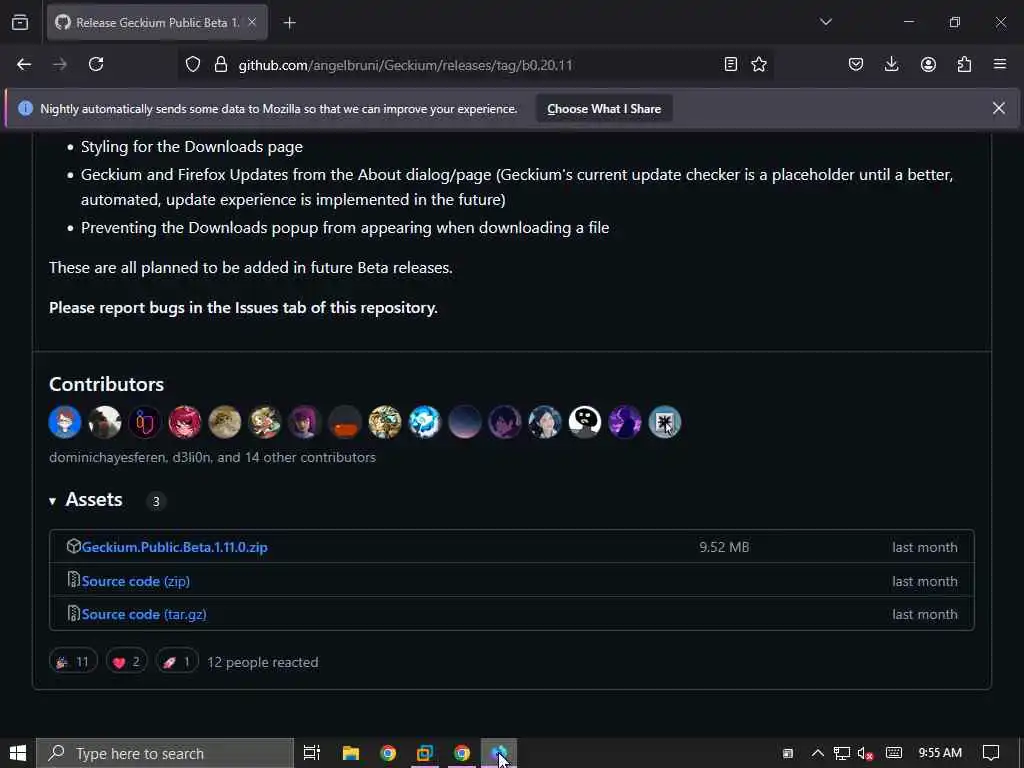
Task: Open the first contributor avatar with glasses
Action: (65, 422)
